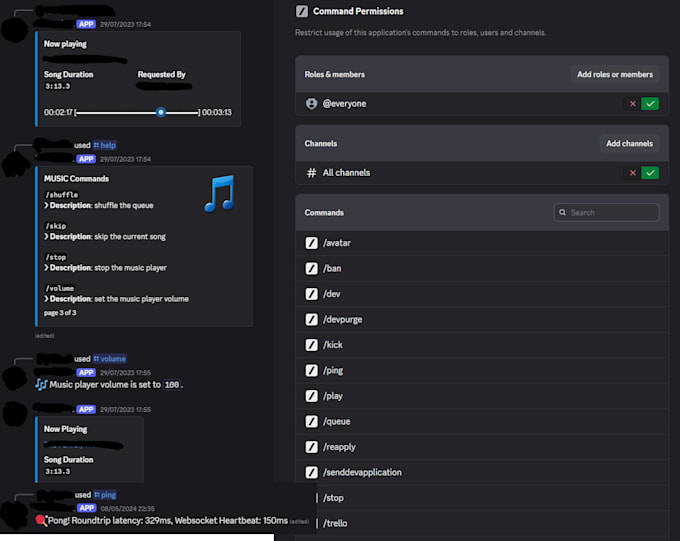680x541 pixels.
Task: Deny All channels with the red X
Action: tap(632, 173)
